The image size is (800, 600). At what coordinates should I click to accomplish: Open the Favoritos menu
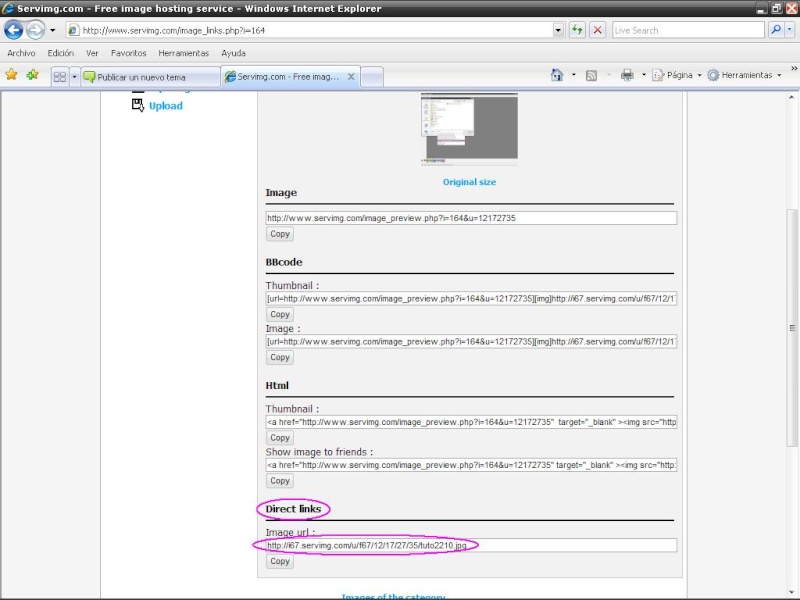tap(129, 53)
